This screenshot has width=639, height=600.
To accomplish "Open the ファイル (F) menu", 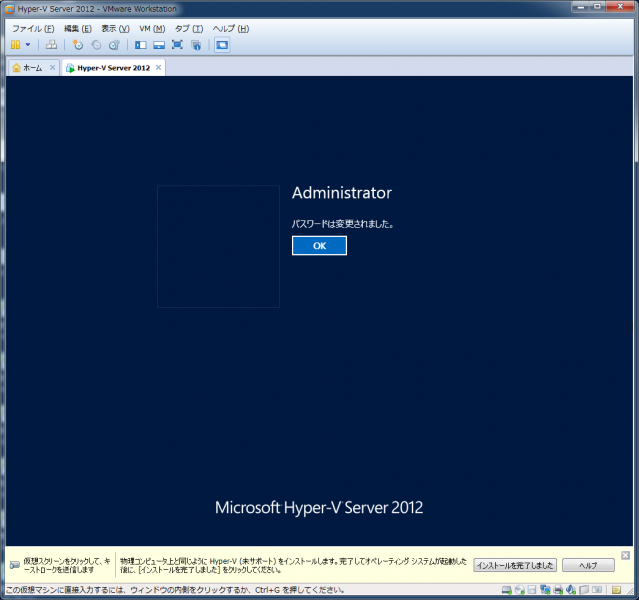I will [33, 29].
